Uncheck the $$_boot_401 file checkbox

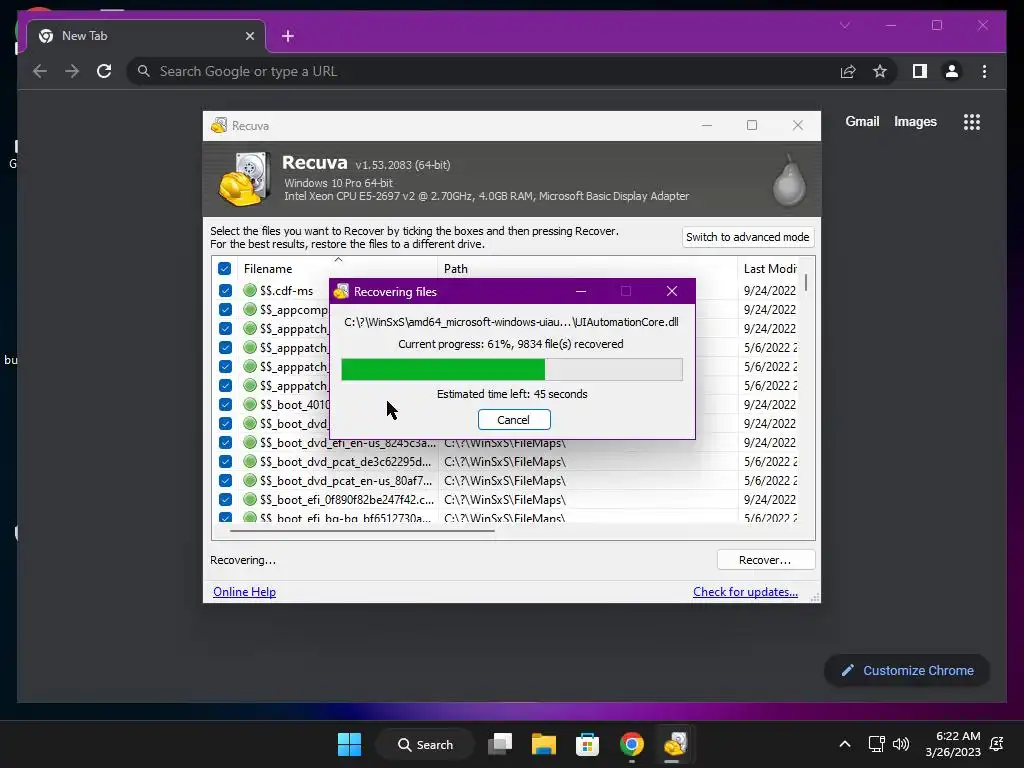click(x=225, y=404)
